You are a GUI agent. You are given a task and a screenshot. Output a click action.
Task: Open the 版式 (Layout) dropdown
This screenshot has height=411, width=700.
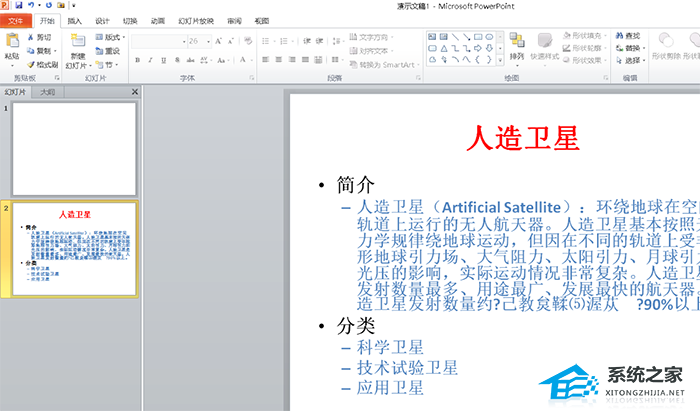[110, 37]
